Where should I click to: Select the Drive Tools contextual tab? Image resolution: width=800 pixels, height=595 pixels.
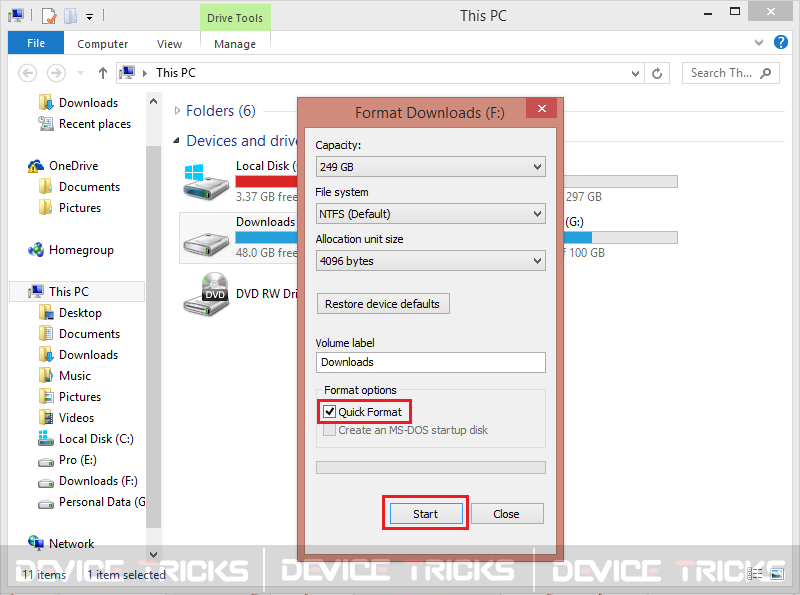click(235, 18)
